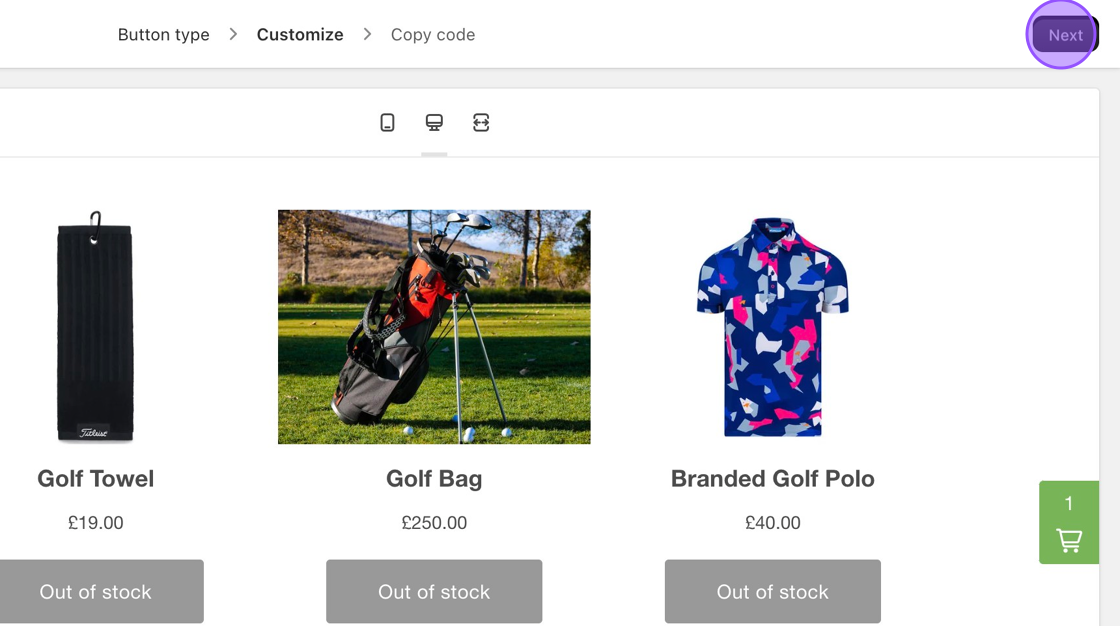Click the Golf Bag product title
Screen dimensions: 1120x626
point(434,479)
